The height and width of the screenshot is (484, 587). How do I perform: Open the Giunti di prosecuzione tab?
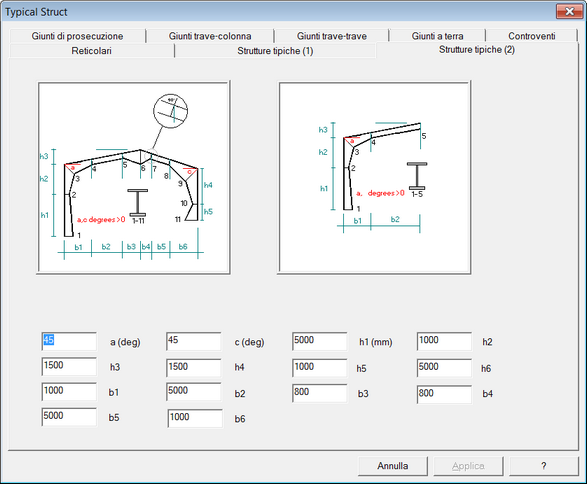(77, 36)
